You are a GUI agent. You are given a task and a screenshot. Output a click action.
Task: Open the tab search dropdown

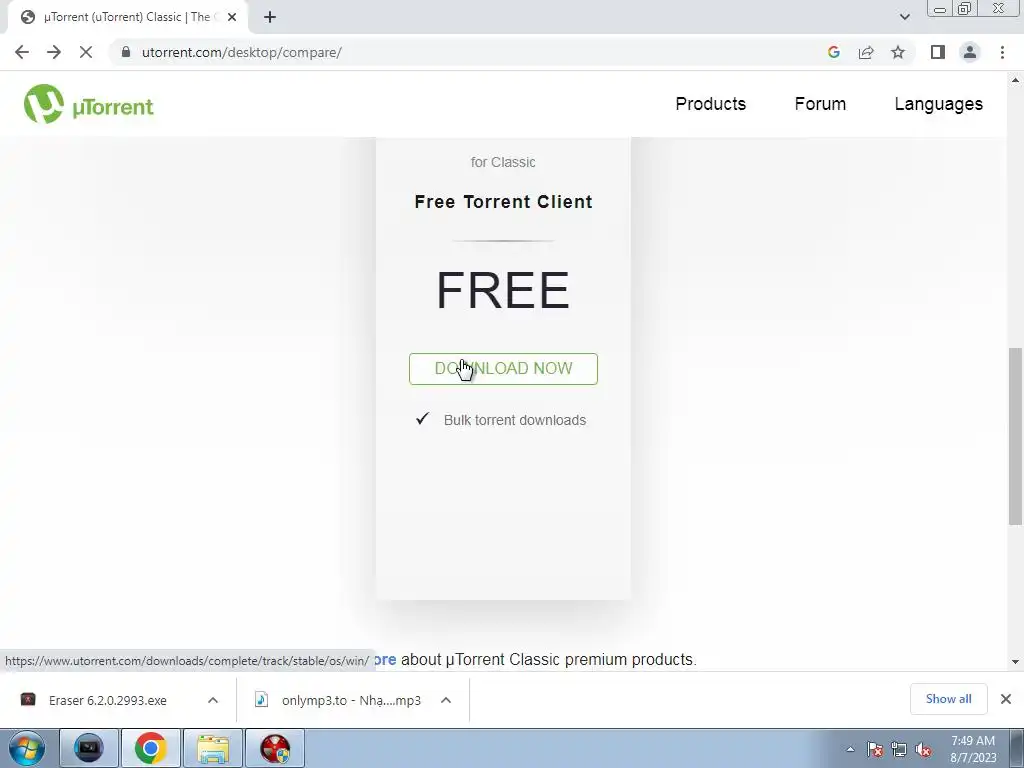pos(904,17)
